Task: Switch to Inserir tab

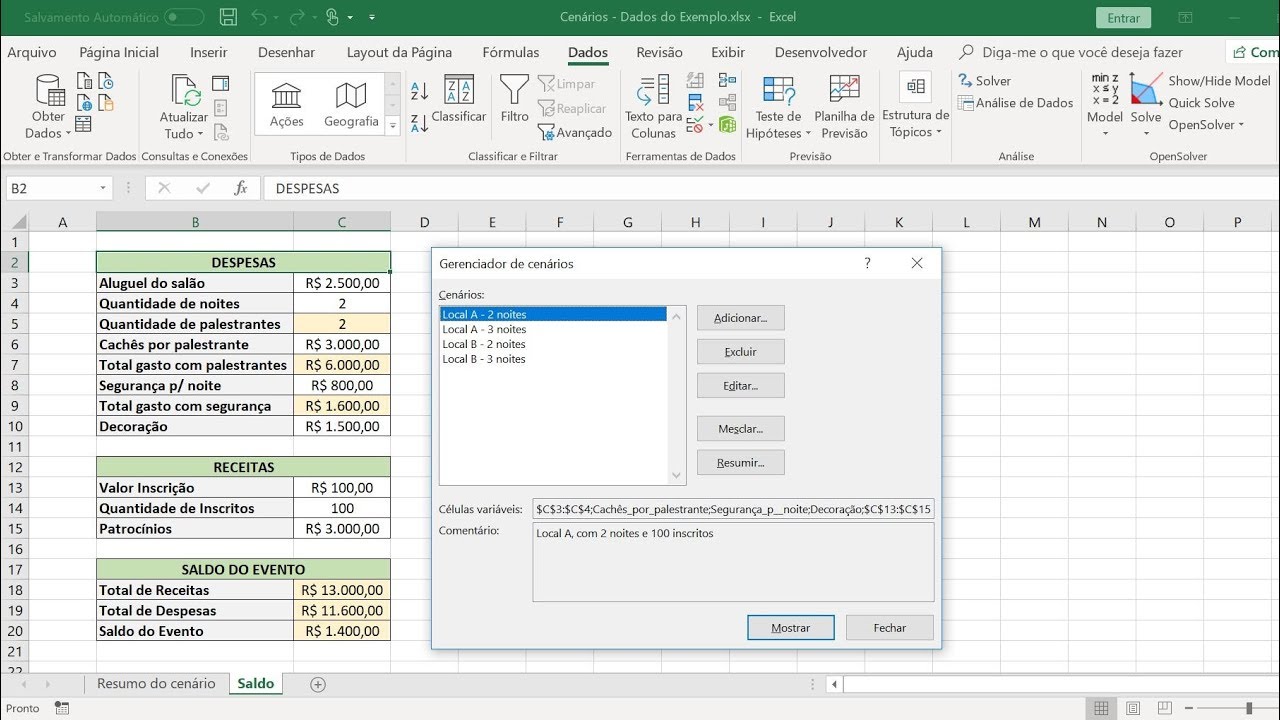Action: [x=209, y=52]
